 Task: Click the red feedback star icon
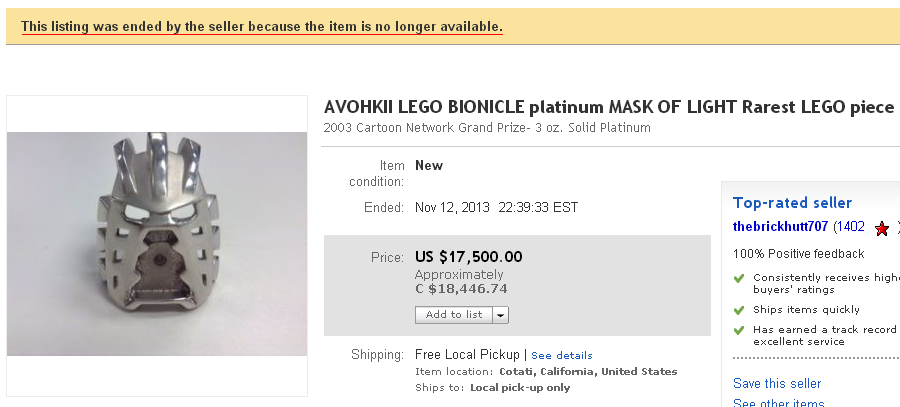click(x=882, y=229)
